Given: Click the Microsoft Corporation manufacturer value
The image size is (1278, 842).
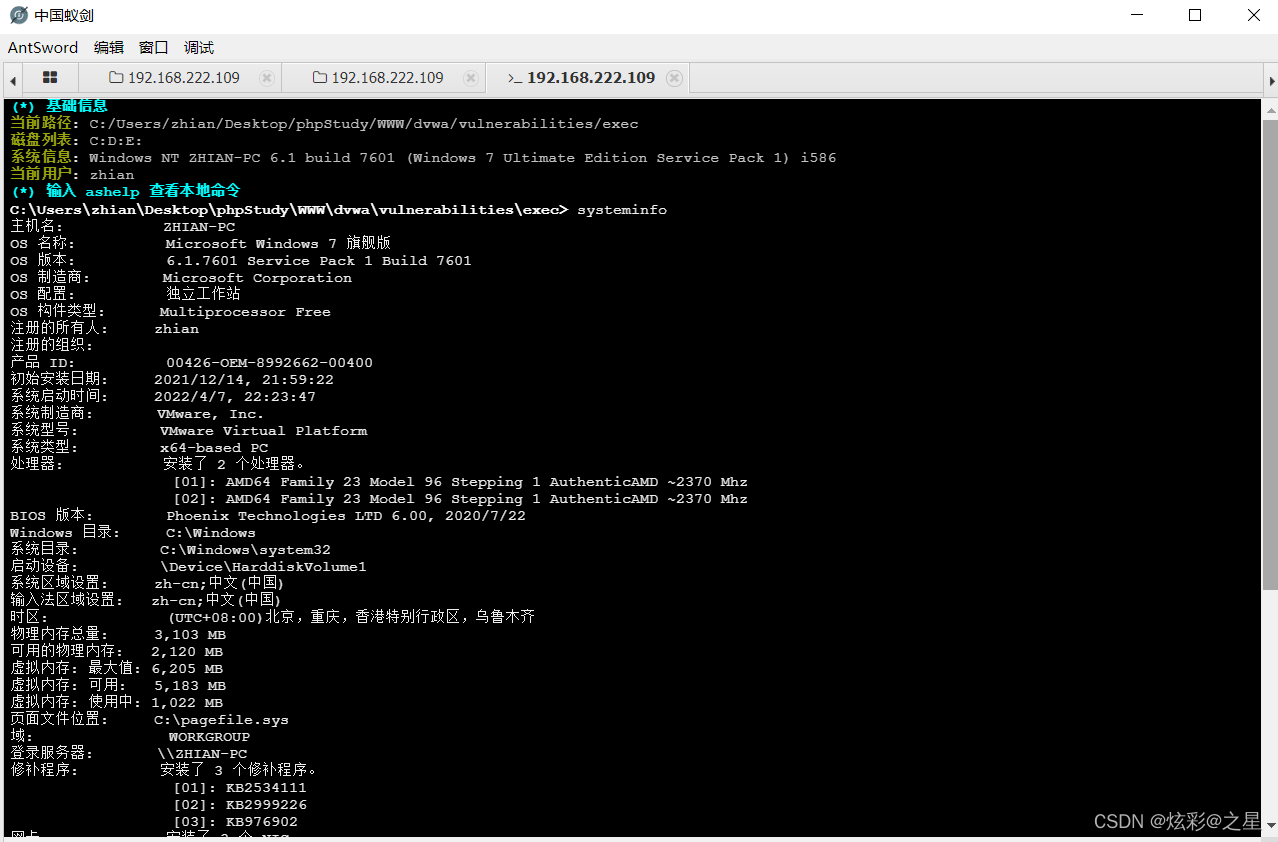Looking at the screenshot, I should [x=257, y=278].
